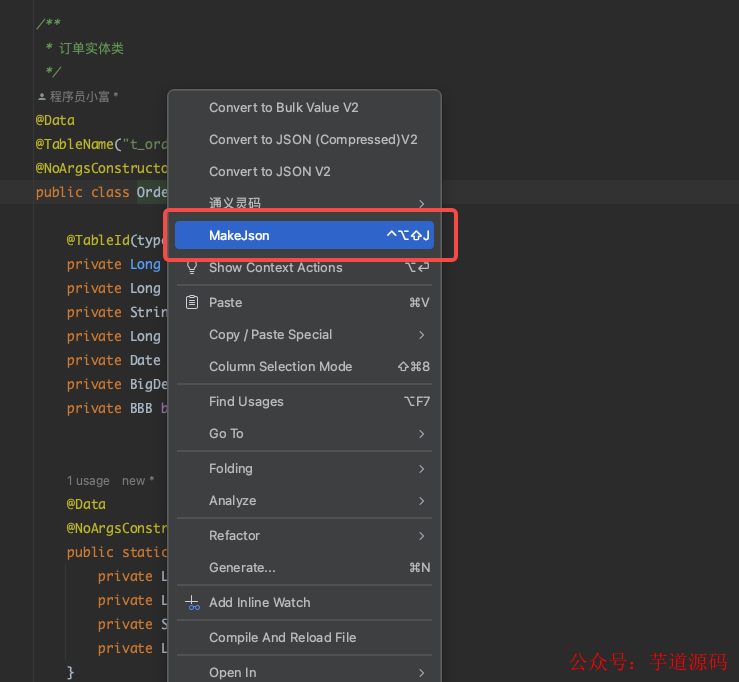Click the 'new *' author hint
739x682 pixels.
[x=138, y=481]
